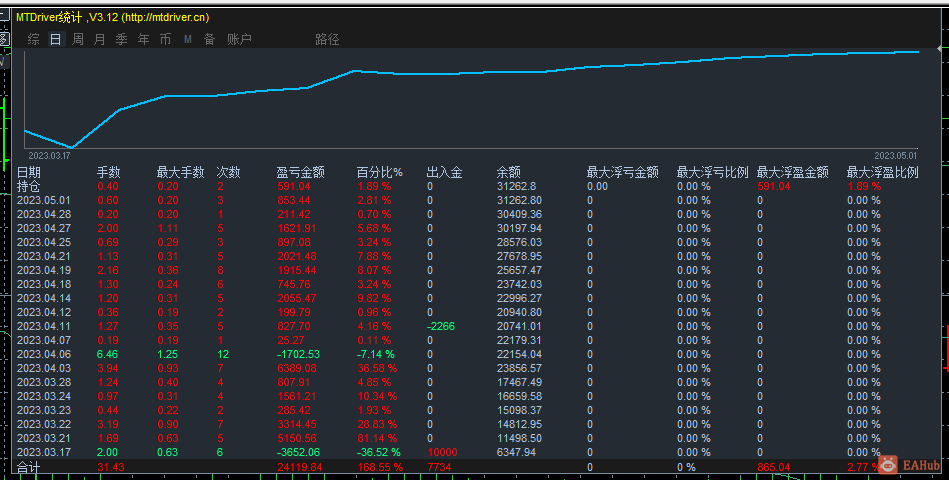This screenshot has width=949, height=480.
Task: Select the 2023.04.11 date row
Action: click(x=44, y=326)
